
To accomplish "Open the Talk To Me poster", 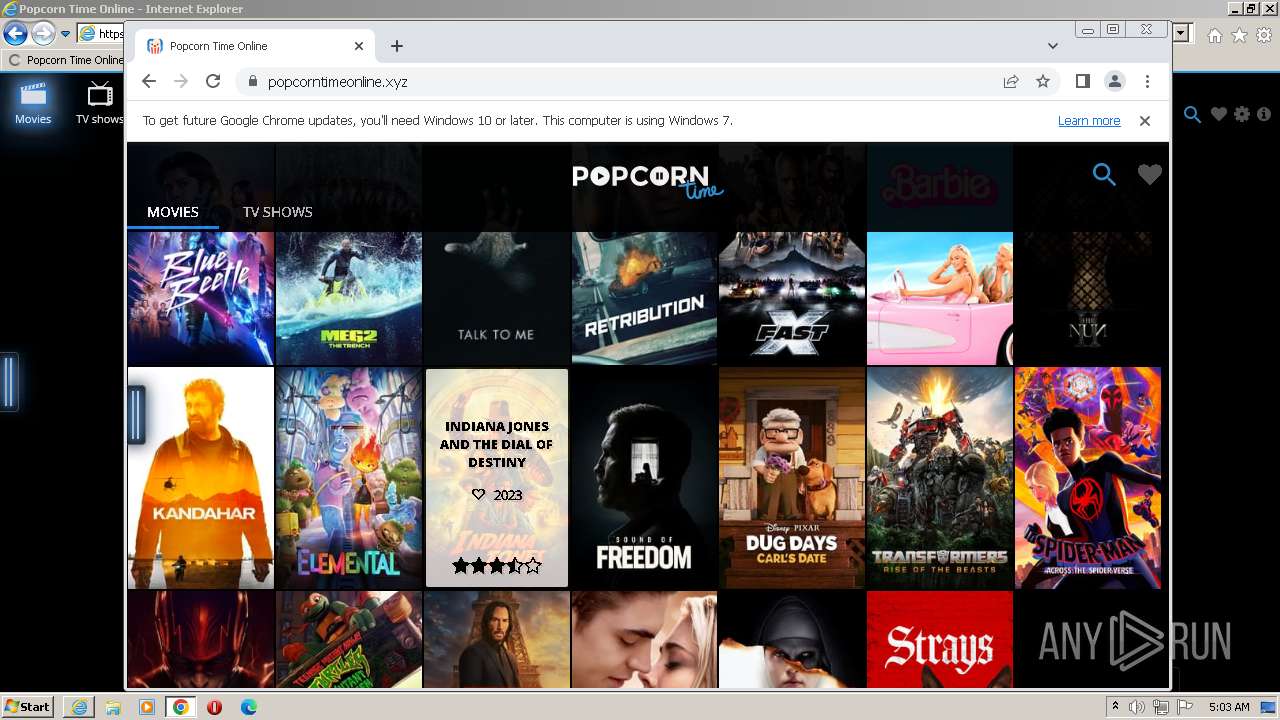I will click(x=496, y=298).
